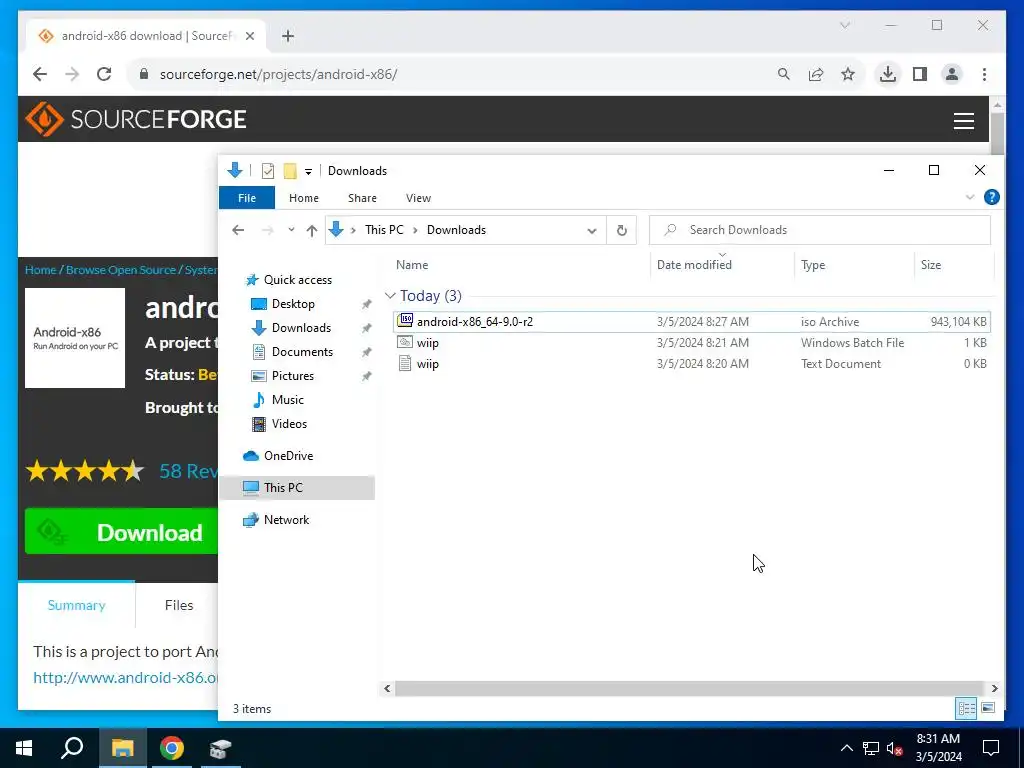
Task: Switch to SourceForge Files tab
Action: [x=179, y=605]
